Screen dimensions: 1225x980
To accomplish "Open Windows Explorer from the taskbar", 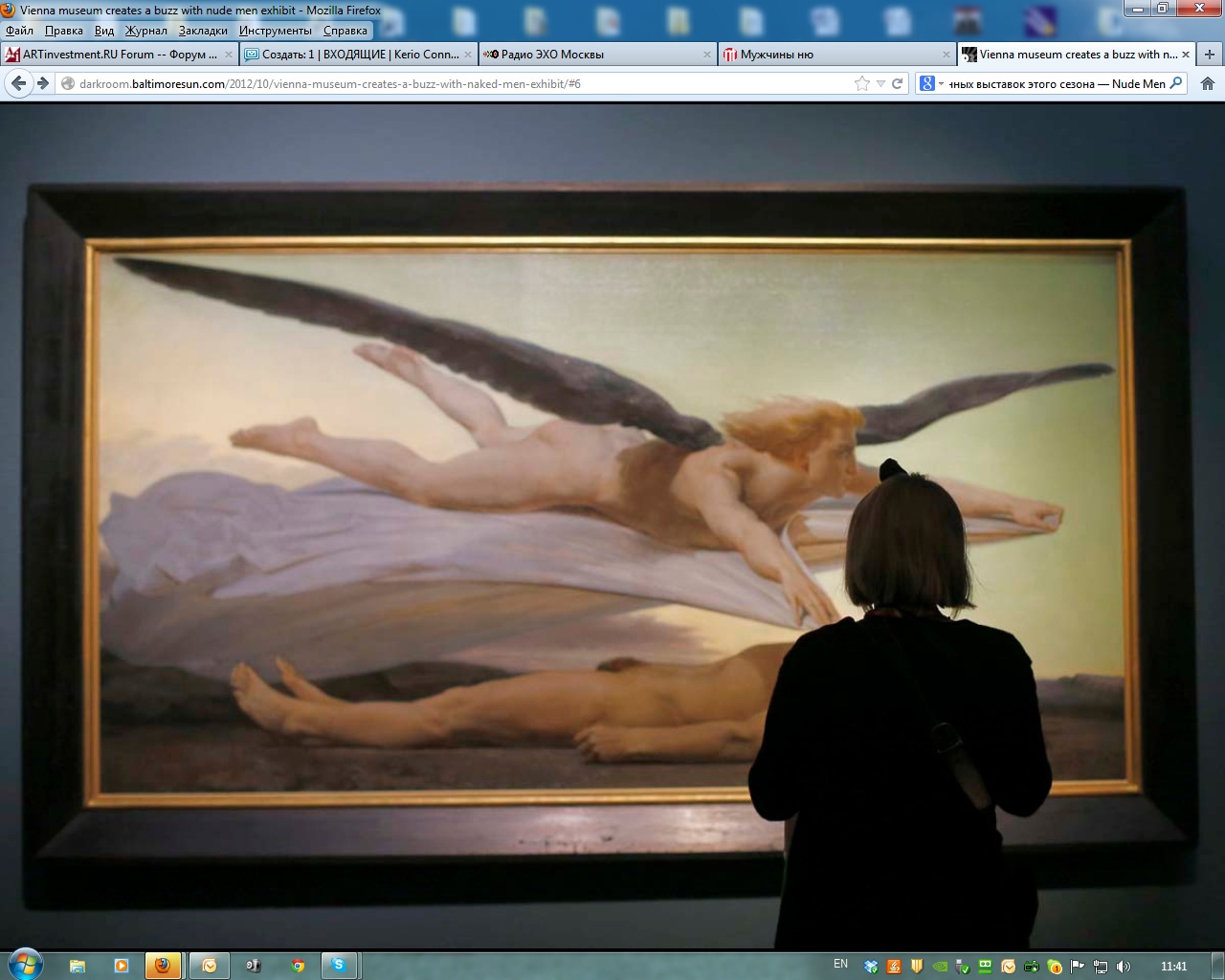I will [x=78, y=966].
